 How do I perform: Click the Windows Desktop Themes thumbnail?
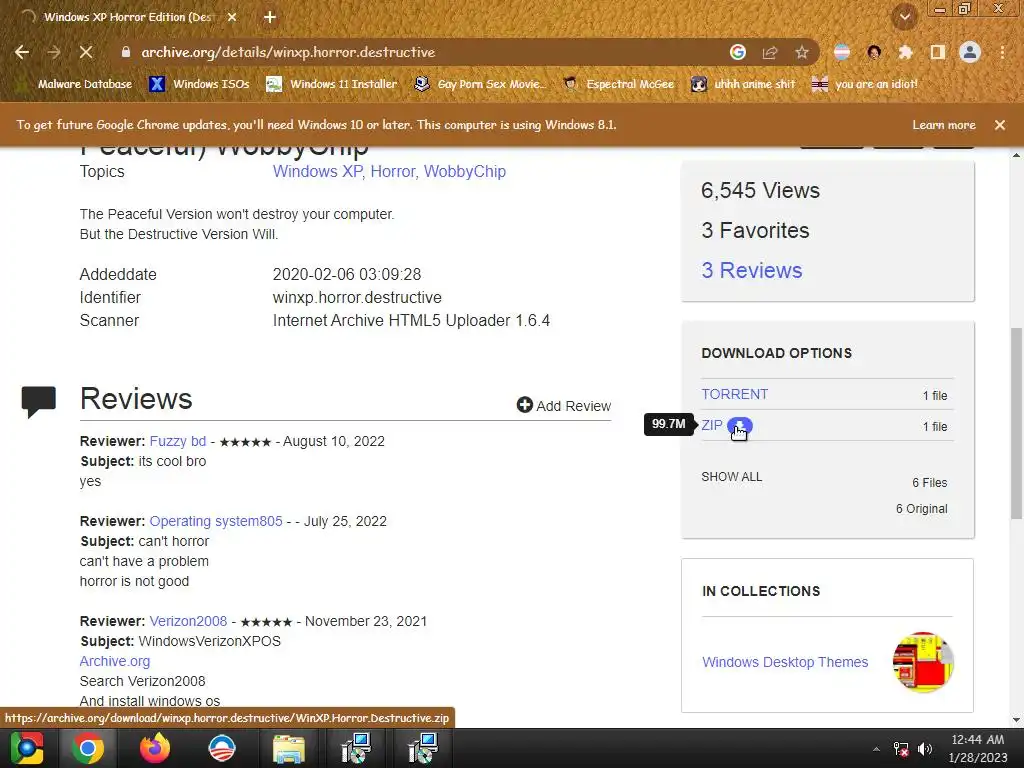point(923,662)
